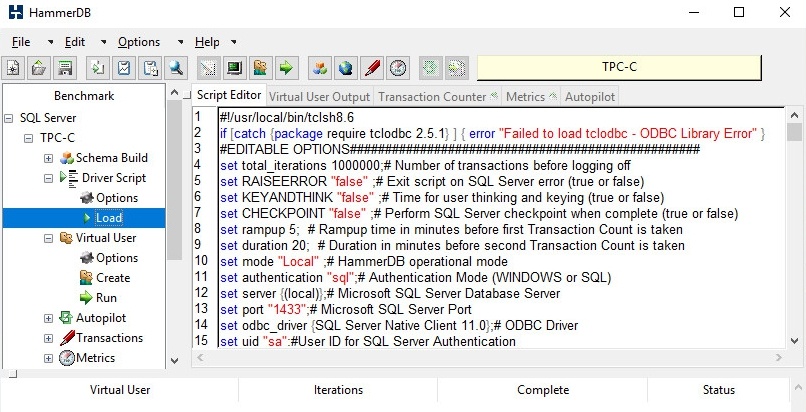Image resolution: width=806 pixels, height=412 pixels.
Task: Collapse the SQL Server tree node
Action: pos(8,118)
